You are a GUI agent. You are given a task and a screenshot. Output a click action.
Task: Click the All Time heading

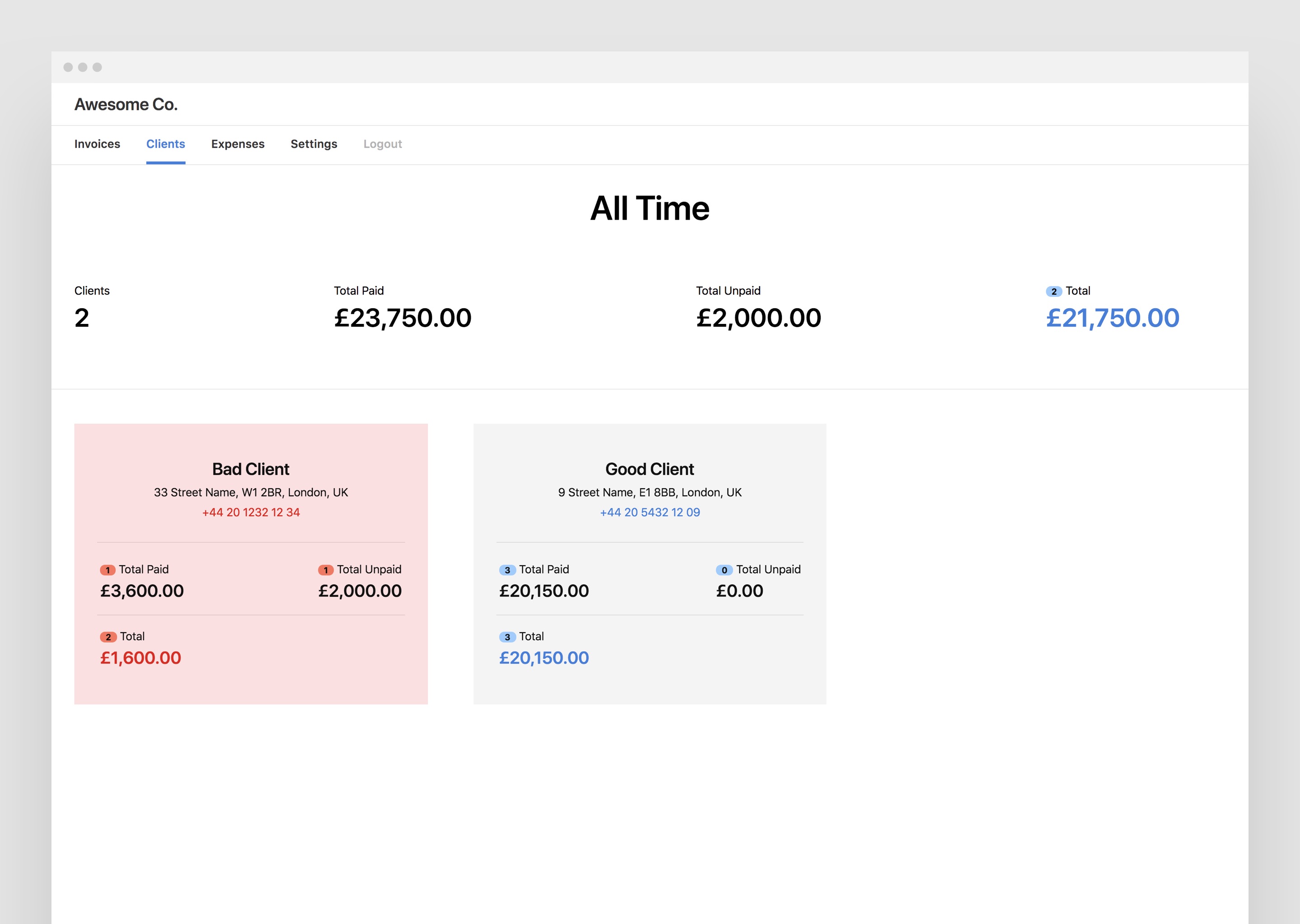click(650, 208)
